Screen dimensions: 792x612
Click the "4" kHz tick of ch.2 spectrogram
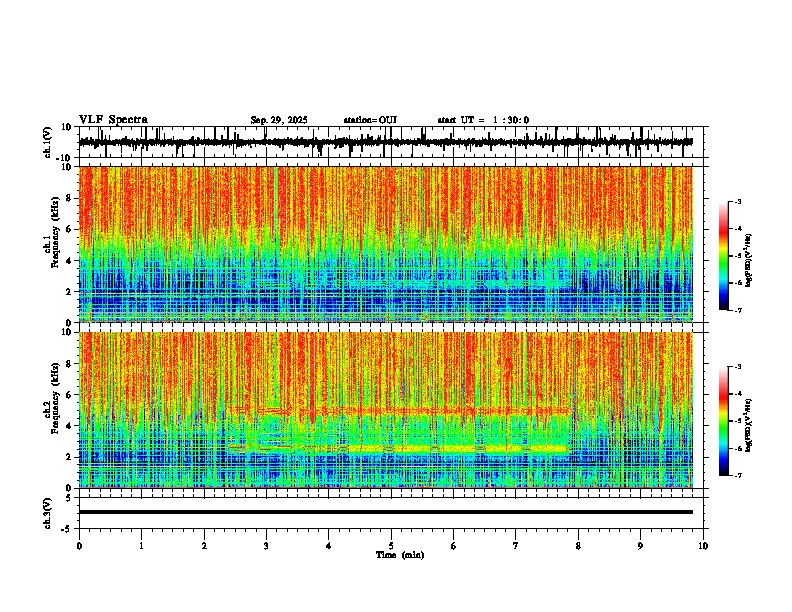coord(69,426)
